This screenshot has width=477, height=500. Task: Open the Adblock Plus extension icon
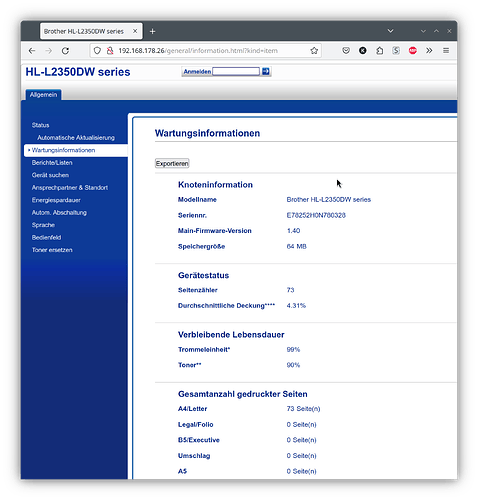coord(413,51)
